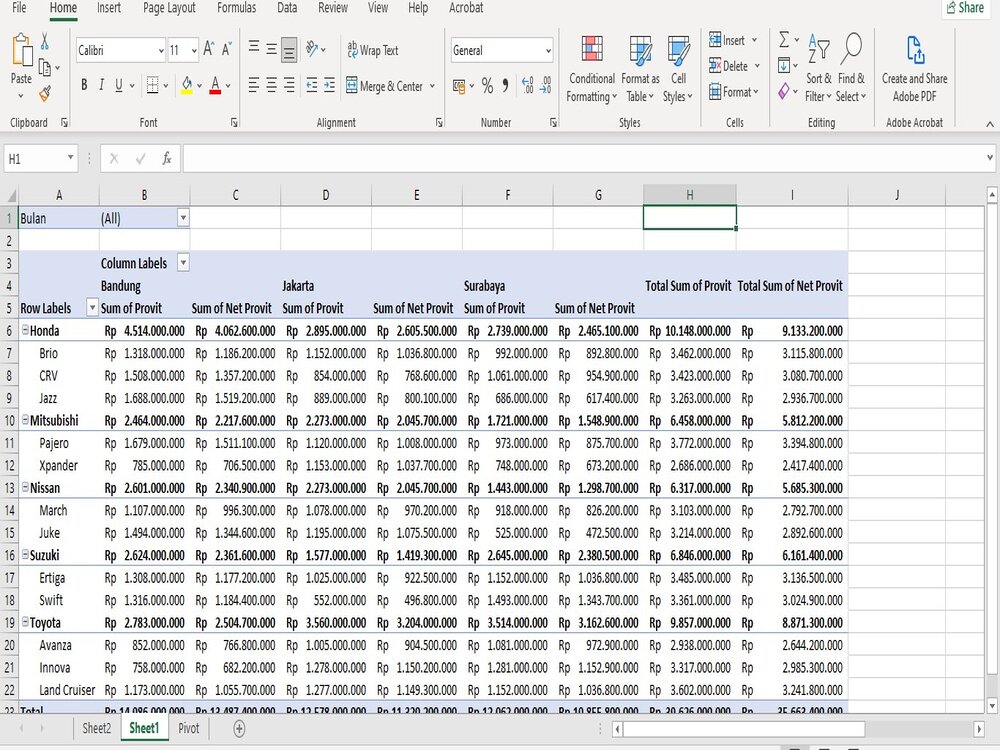Click the Copy icon in Clipboard

coord(45,67)
